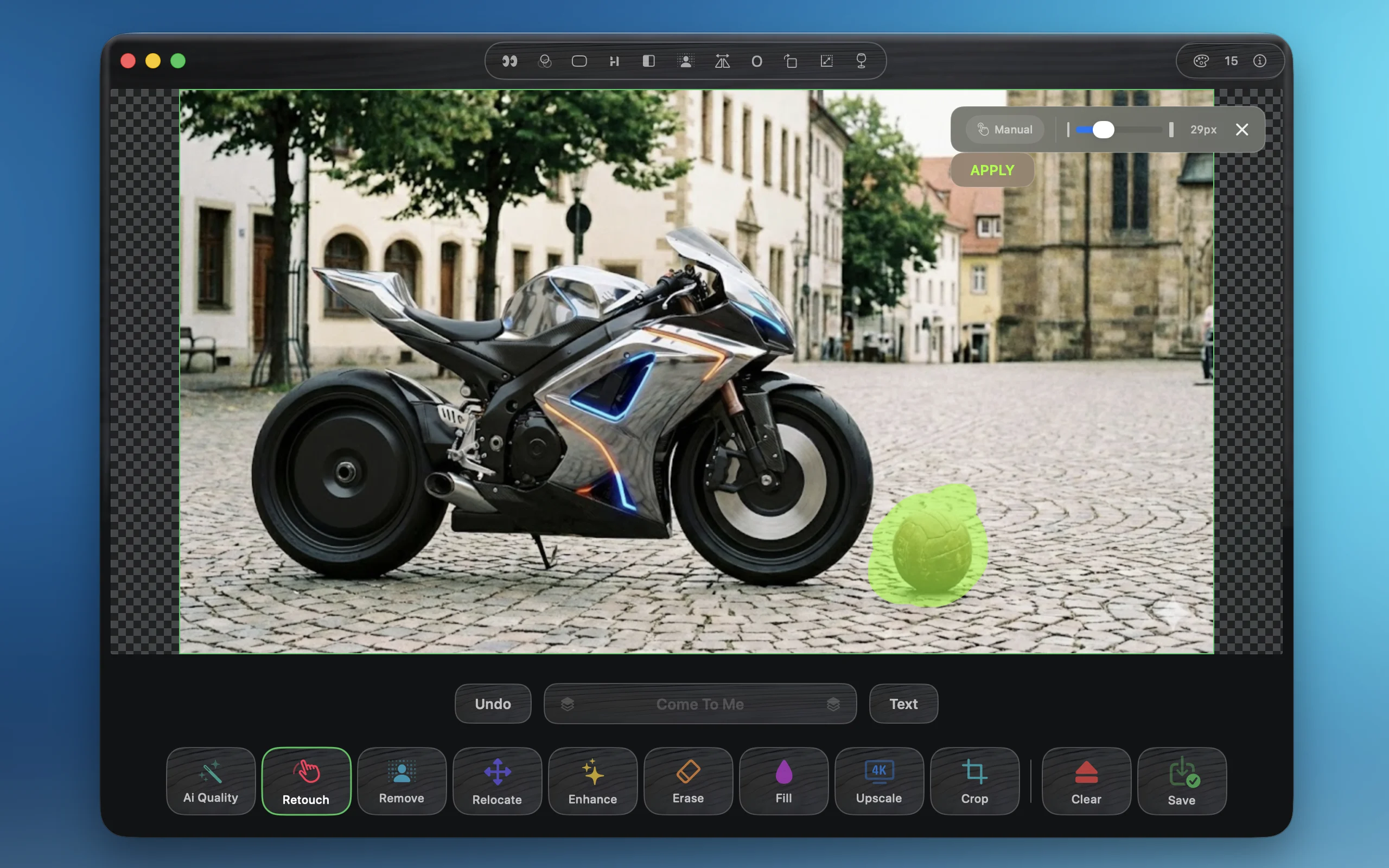Image resolution: width=1389 pixels, height=868 pixels.
Task: Open the Come To Me layer dropdown
Action: (x=700, y=704)
